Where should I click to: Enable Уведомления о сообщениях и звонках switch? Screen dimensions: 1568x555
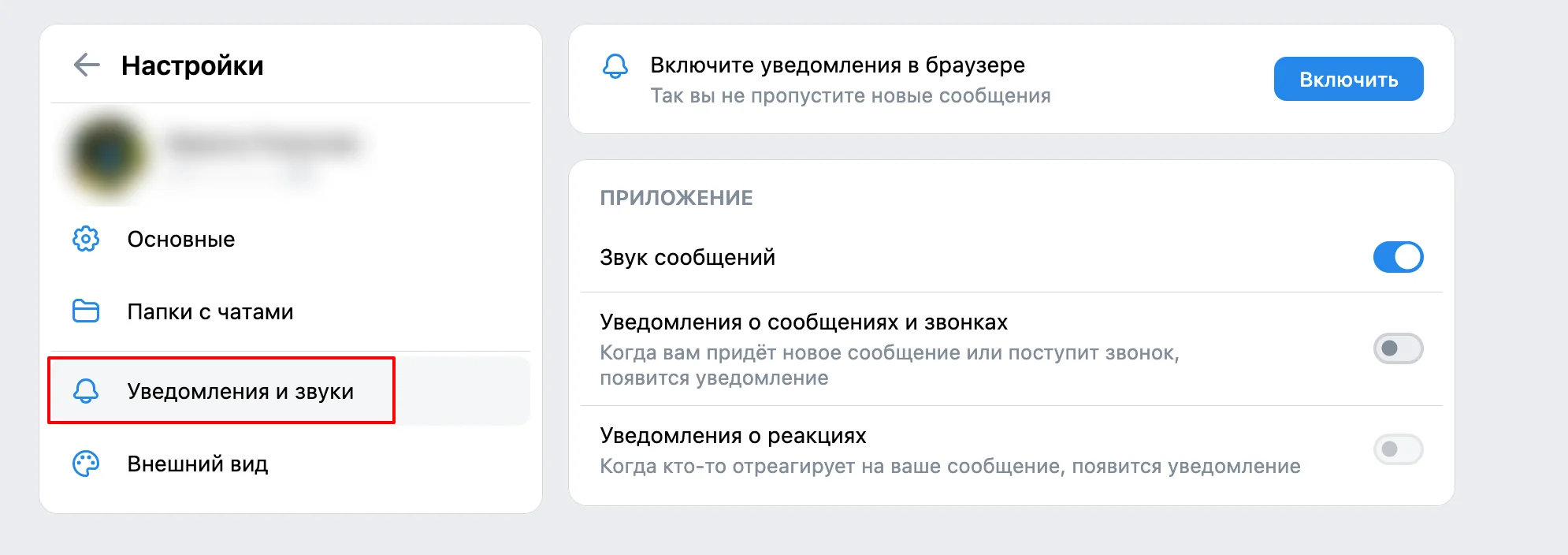coord(1398,348)
